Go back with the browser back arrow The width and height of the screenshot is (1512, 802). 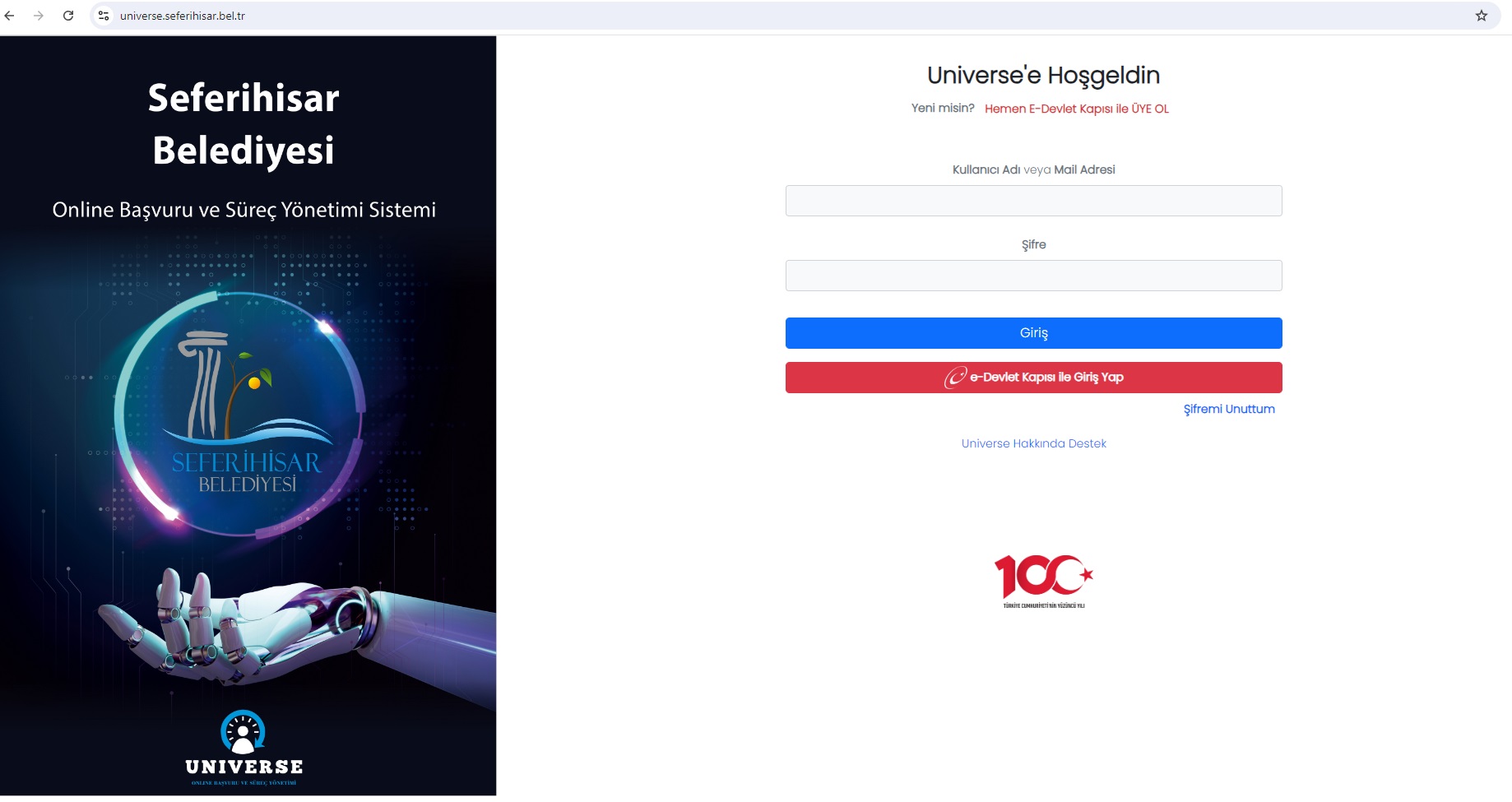click(10, 16)
